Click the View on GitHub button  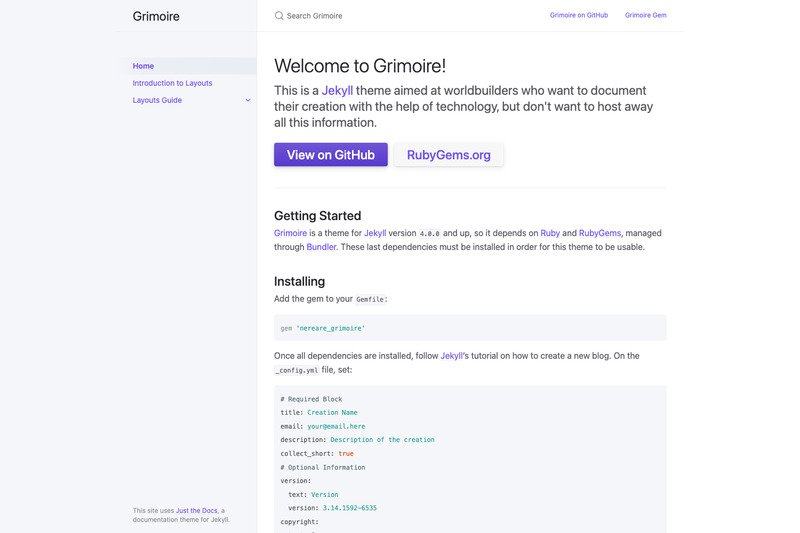coord(331,155)
